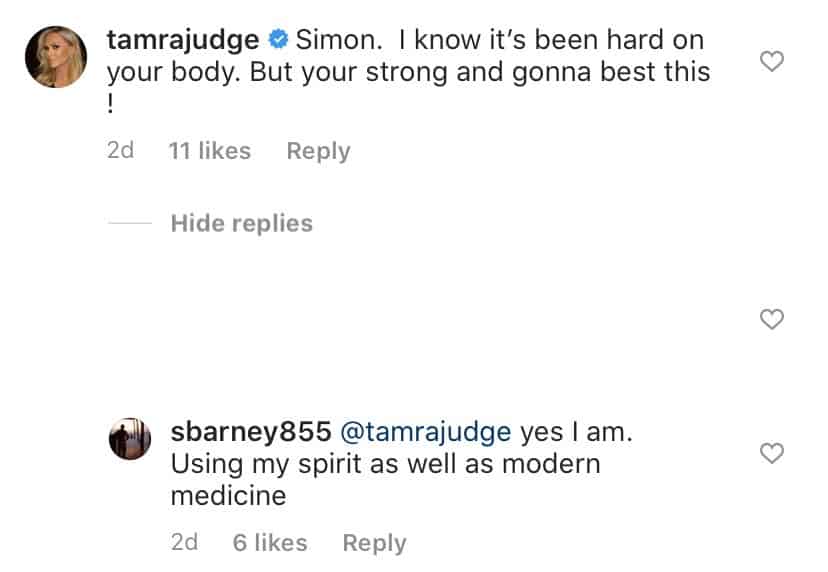
Task: Click the word medicine in sbarney855's reply
Action: coord(229,496)
